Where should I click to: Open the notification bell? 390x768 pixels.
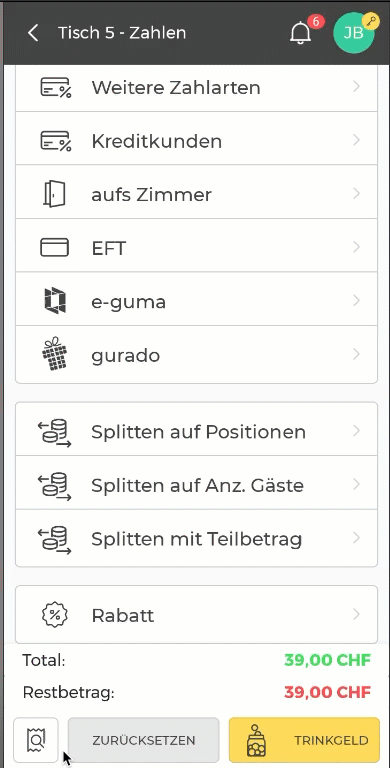pos(300,33)
